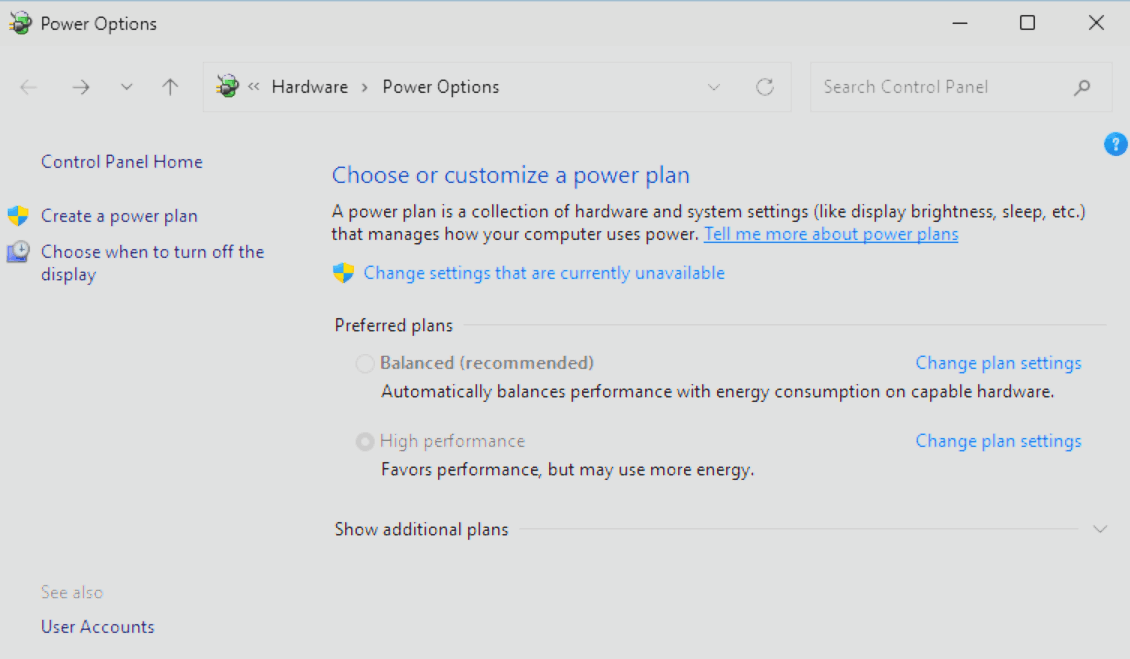The height and width of the screenshot is (659, 1130).
Task: Change plan settings for Balanced plan
Action: click(x=998, y=363)
